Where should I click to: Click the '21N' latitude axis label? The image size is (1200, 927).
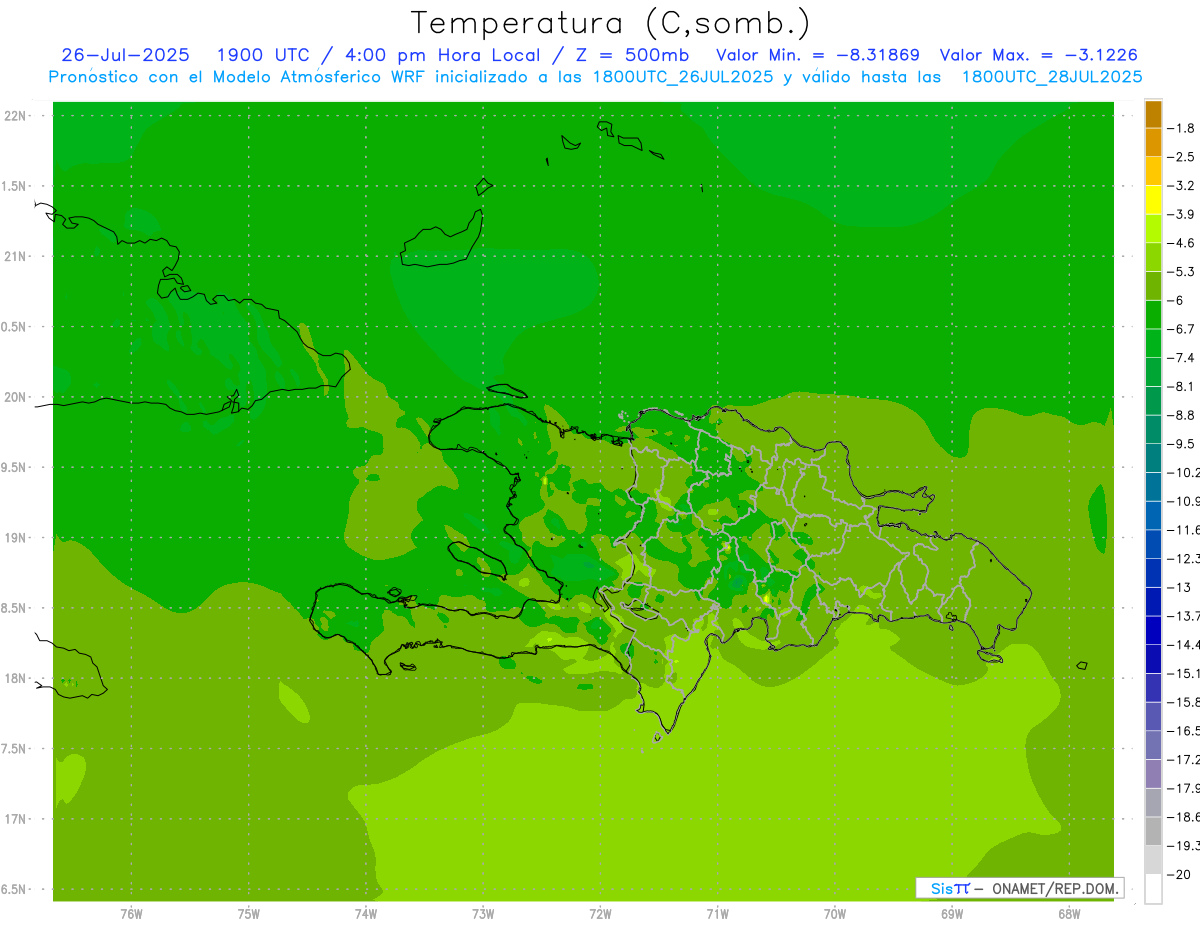(x=15, y=256)
